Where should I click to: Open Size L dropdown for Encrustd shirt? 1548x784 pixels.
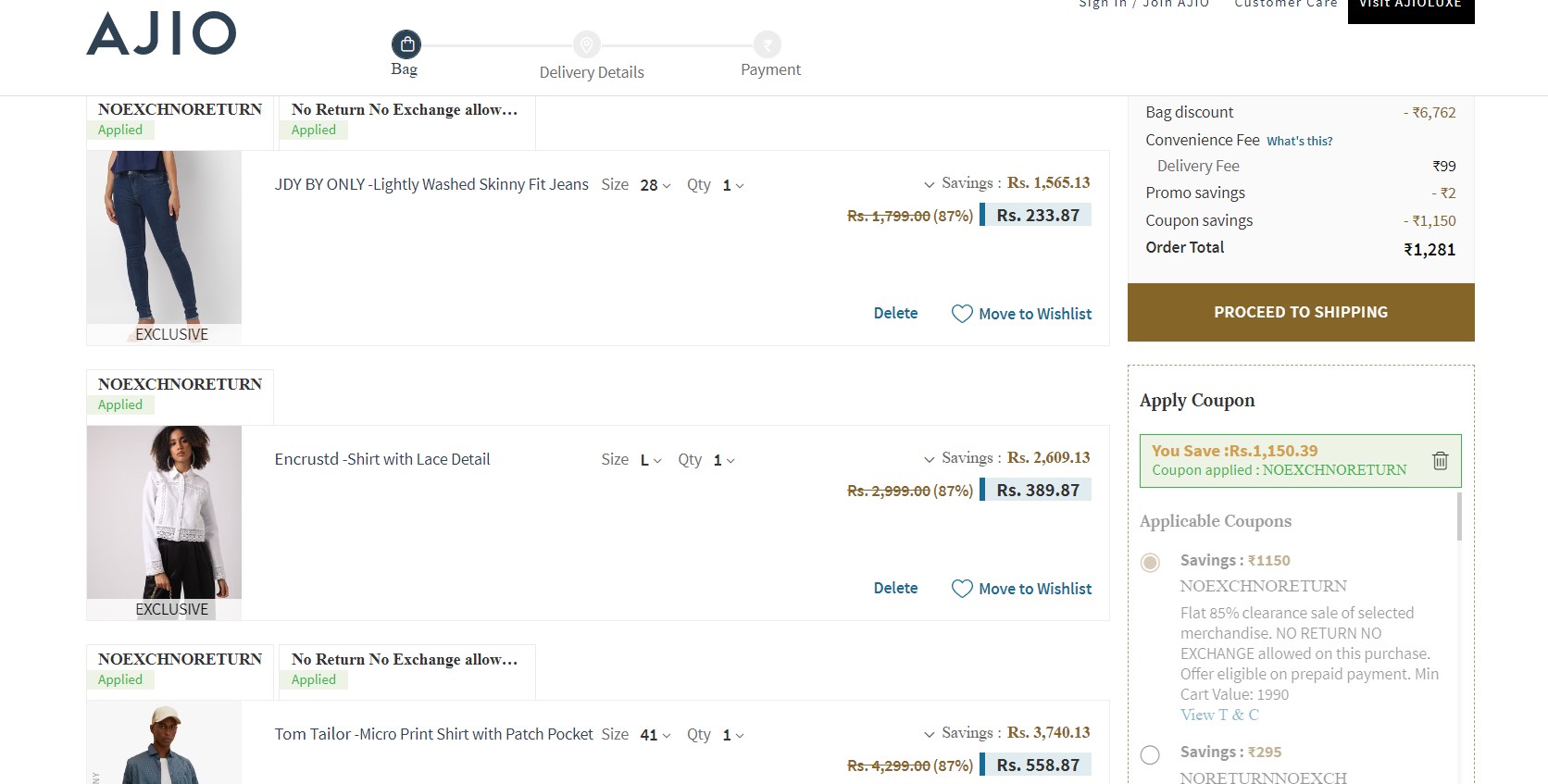coord(651,460)
